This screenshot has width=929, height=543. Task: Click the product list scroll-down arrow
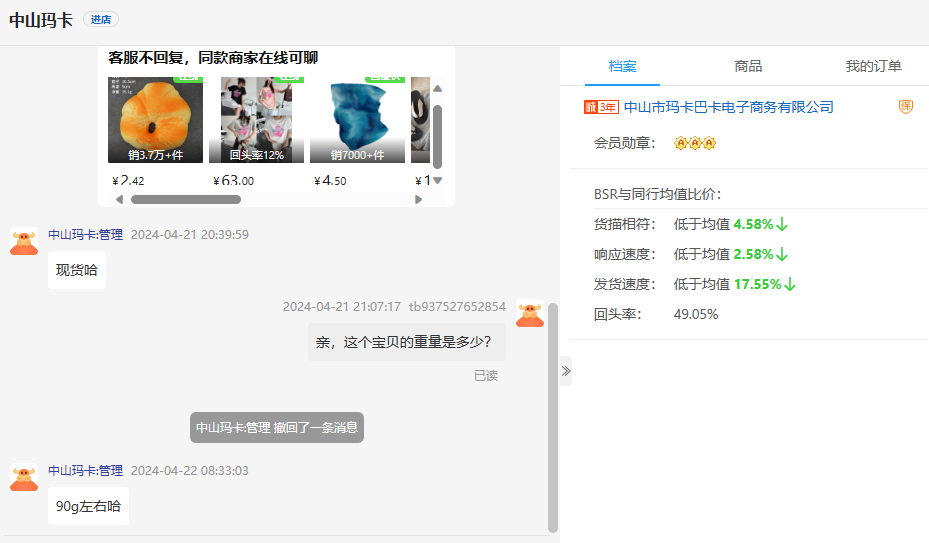437,180
